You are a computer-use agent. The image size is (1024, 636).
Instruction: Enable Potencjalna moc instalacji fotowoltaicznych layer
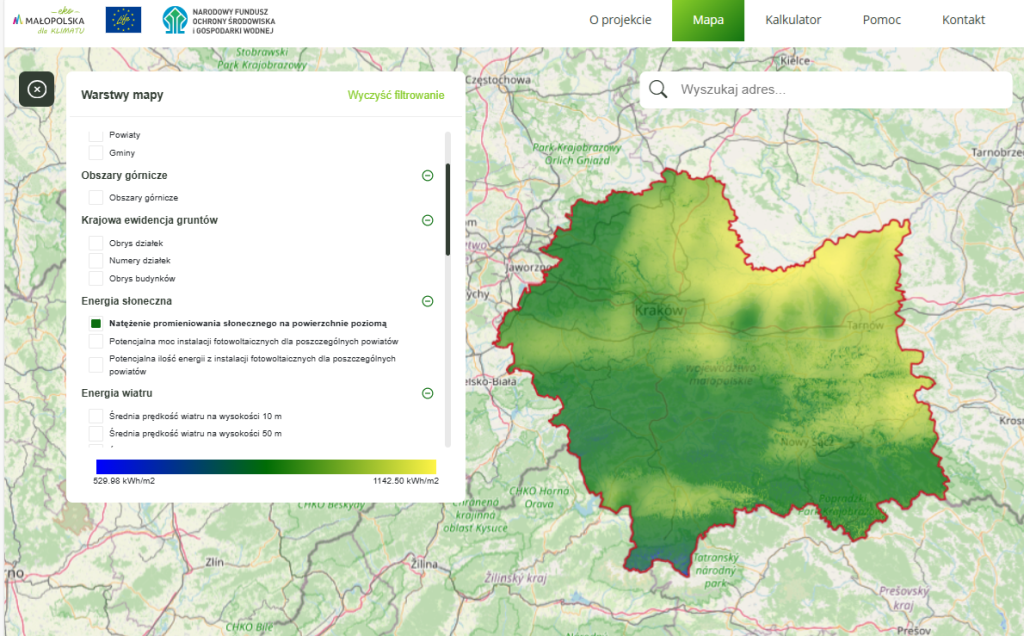(x=95, y=343)
